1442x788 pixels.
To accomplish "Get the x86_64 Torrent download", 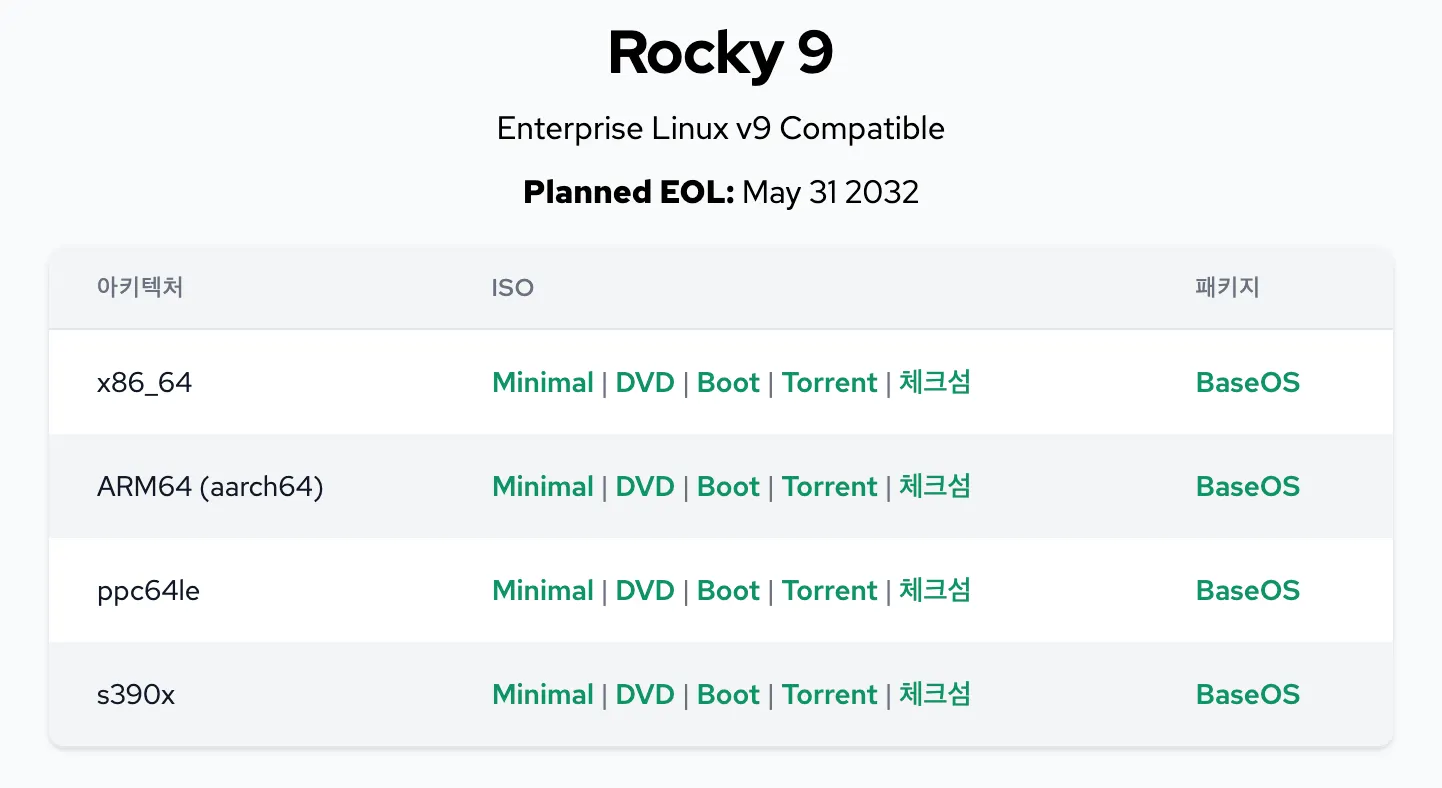I will point(829,383).
